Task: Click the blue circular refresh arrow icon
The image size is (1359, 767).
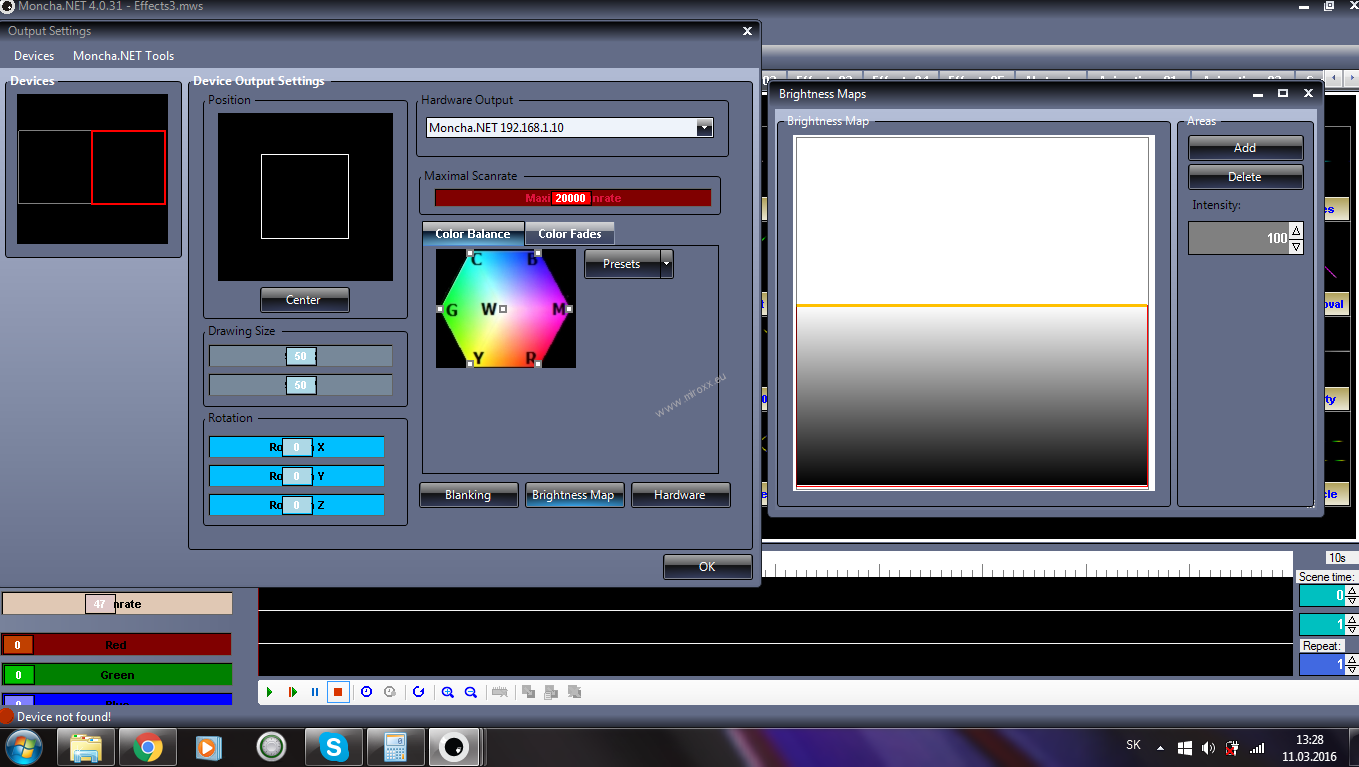Action: click(418, 691)
